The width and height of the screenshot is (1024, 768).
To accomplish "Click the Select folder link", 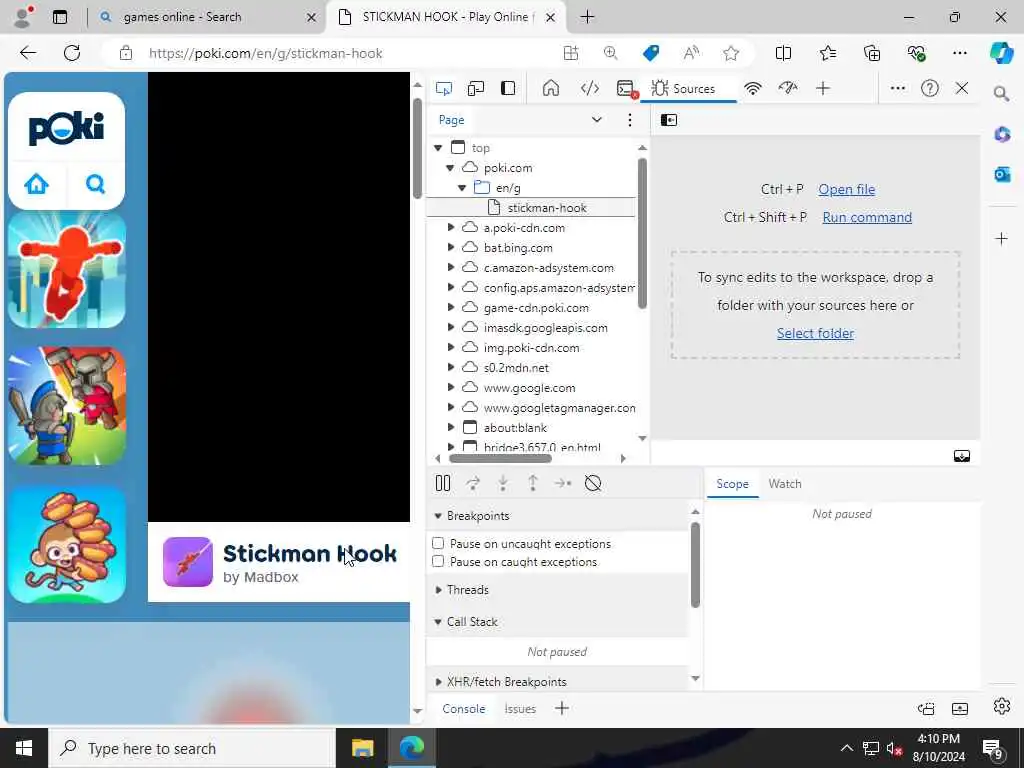I will click(815, 334).
